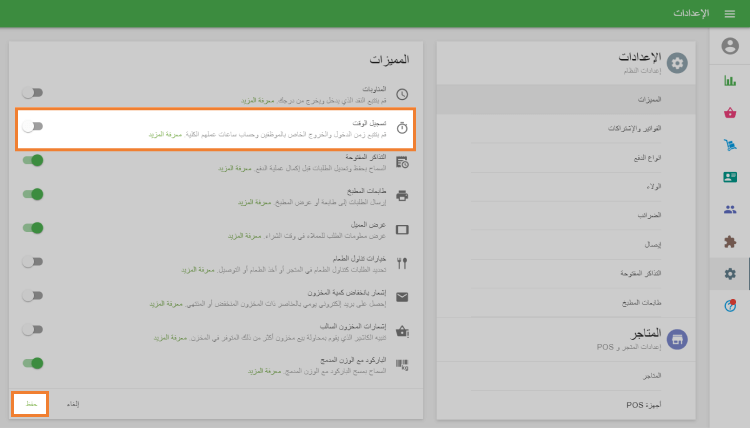Open Settings via the gear sidebar icon
The width and height of the screenshot is (750, 428).
[730, 274]
